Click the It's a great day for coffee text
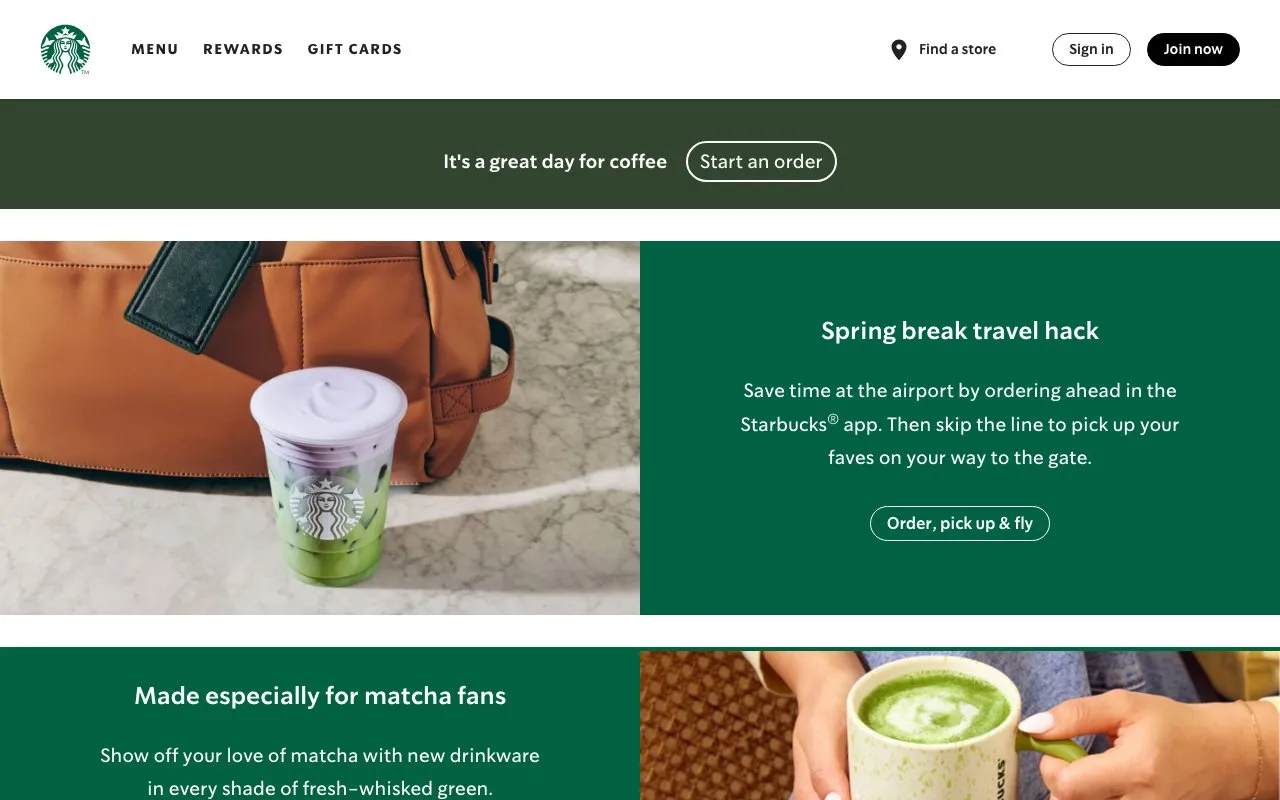Viewport: 1280px width, 800px height. pyautogui.click(x=555, y=162)
